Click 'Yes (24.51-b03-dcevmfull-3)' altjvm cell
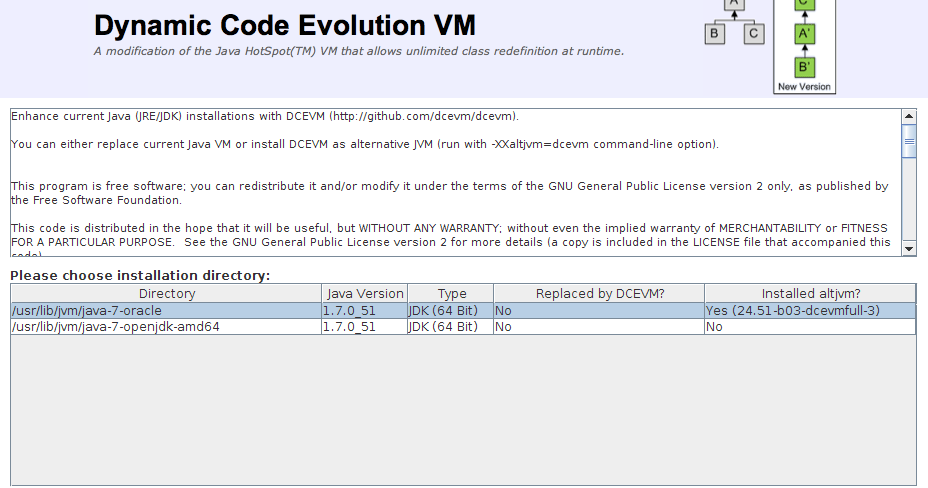928x488 pixels. pos(810,311)
